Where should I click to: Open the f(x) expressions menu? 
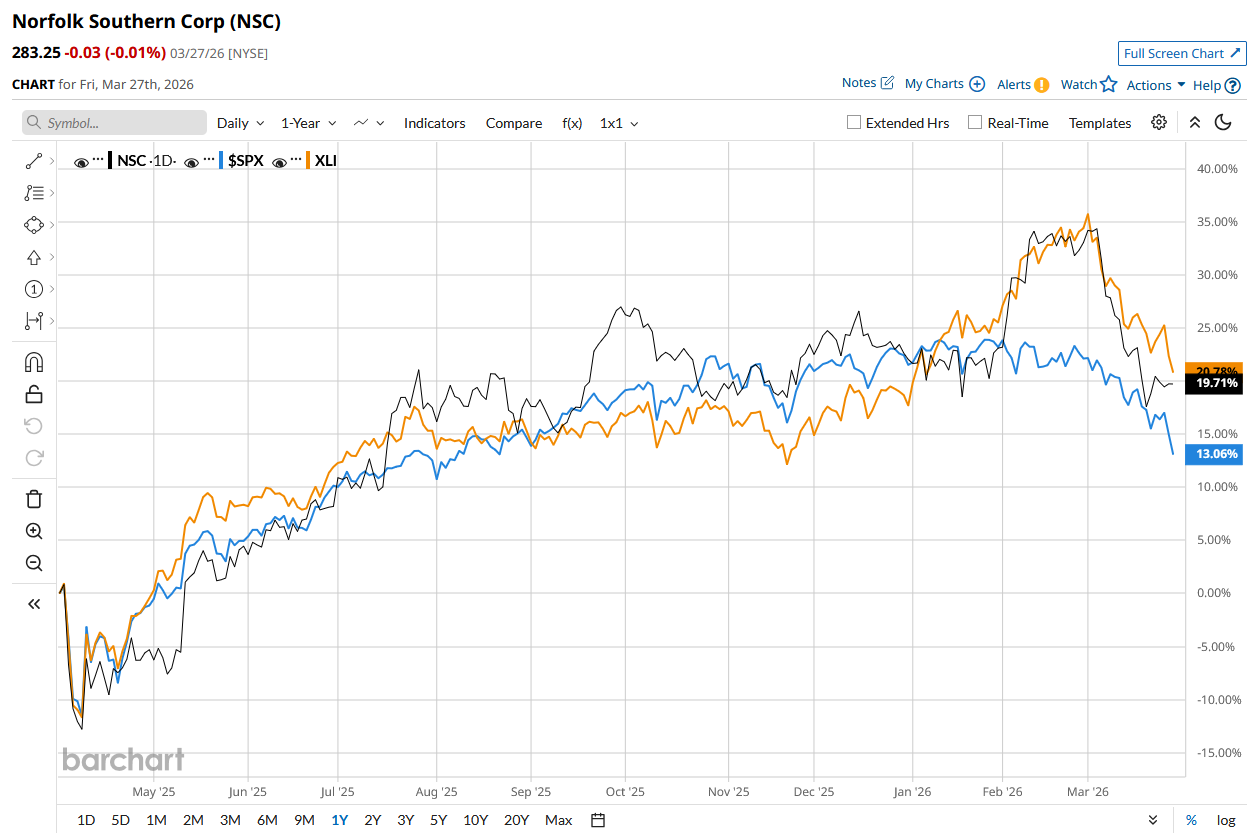click(572, 123)
